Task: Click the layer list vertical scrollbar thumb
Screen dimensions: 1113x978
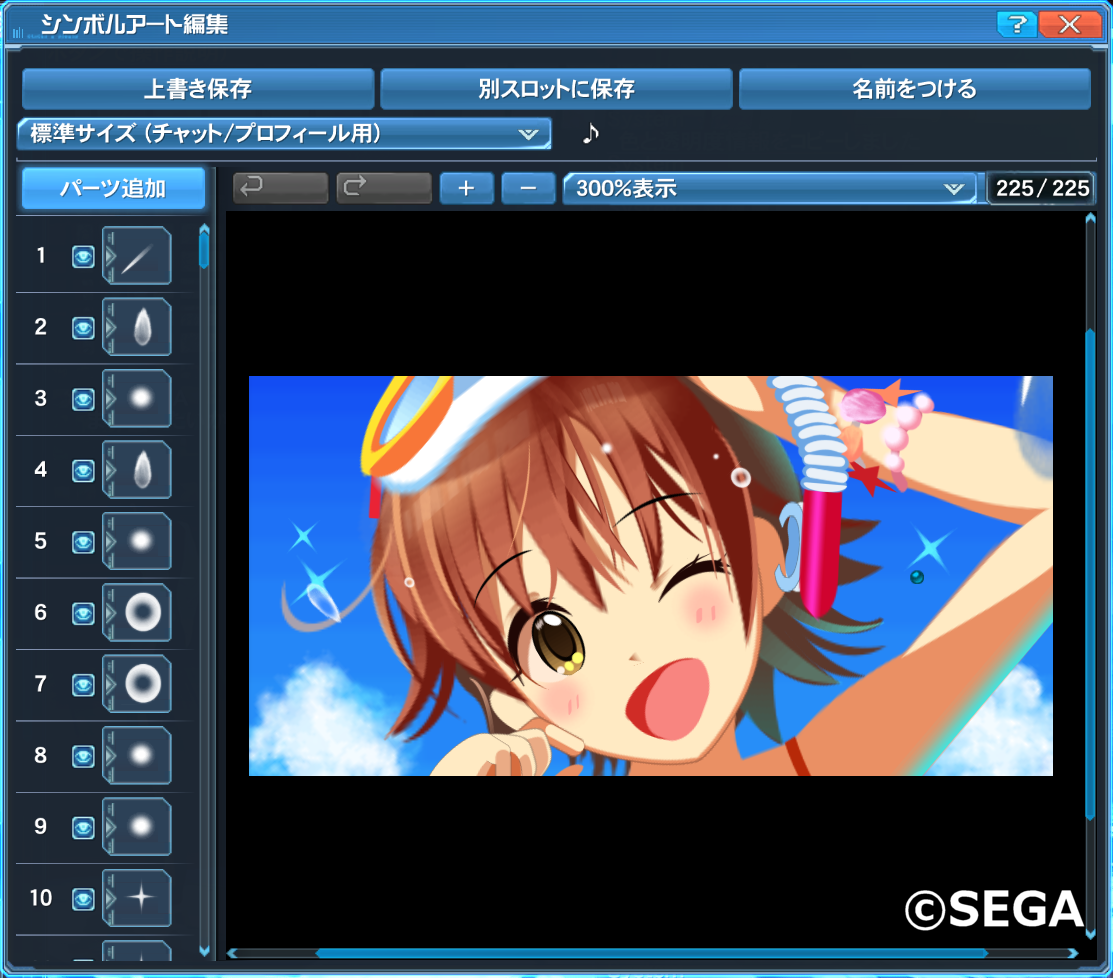Action: 204,251
